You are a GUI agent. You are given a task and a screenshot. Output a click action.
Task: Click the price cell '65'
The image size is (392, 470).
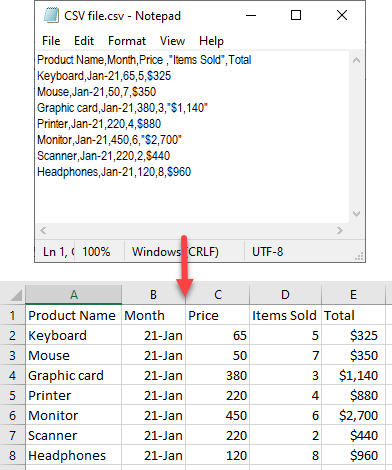(217, 335)
